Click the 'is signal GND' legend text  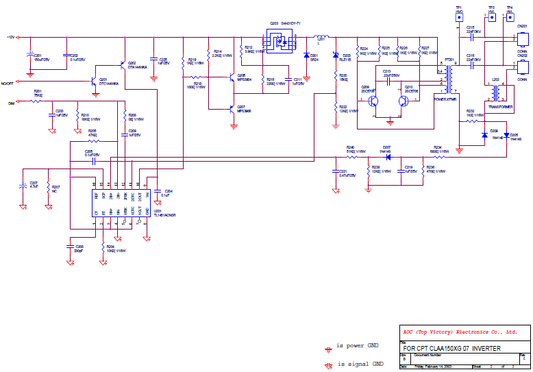[x=360, y=364]
